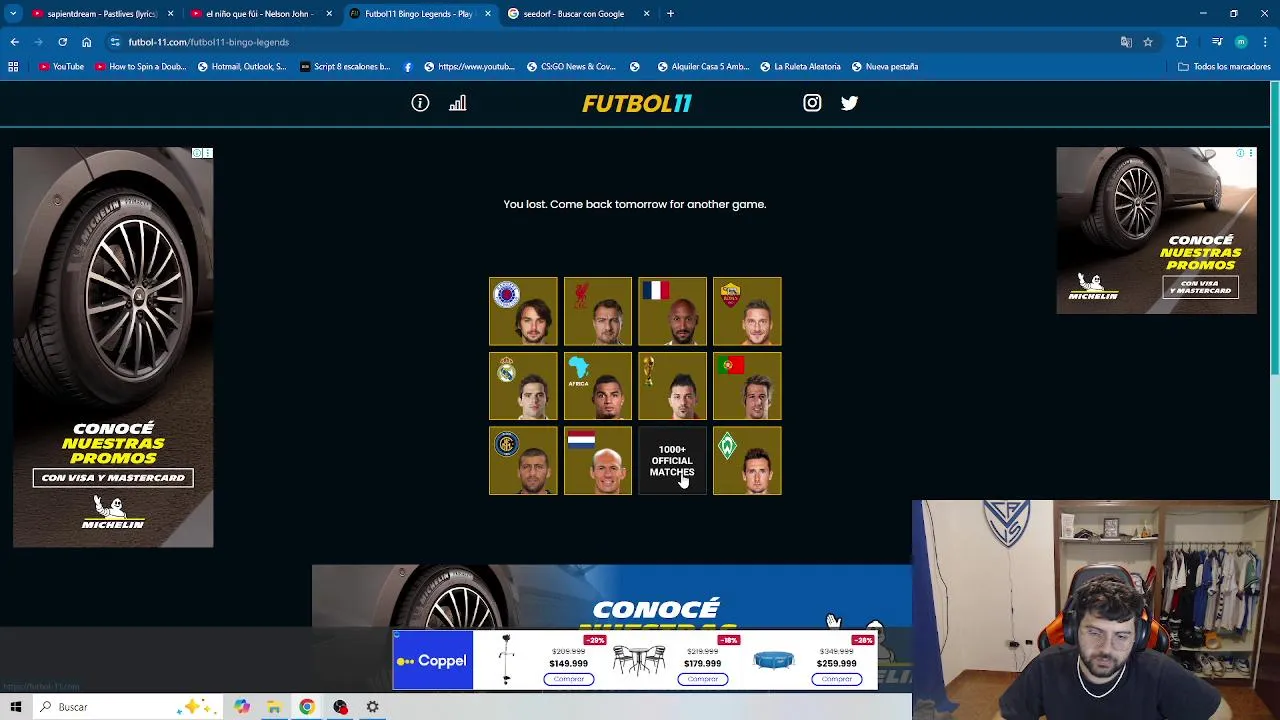Open the Facebook bookmark icon
The height and width of the screenshot is (720, 1280).
tap(408, 67)
